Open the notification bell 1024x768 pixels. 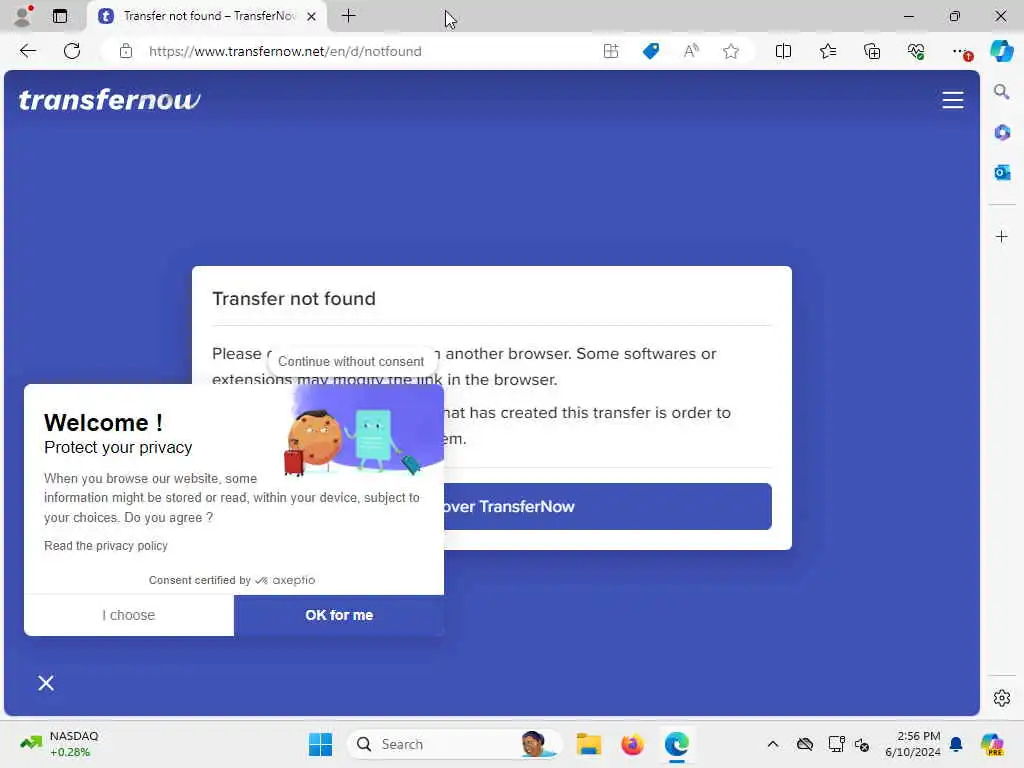point(956,744)
